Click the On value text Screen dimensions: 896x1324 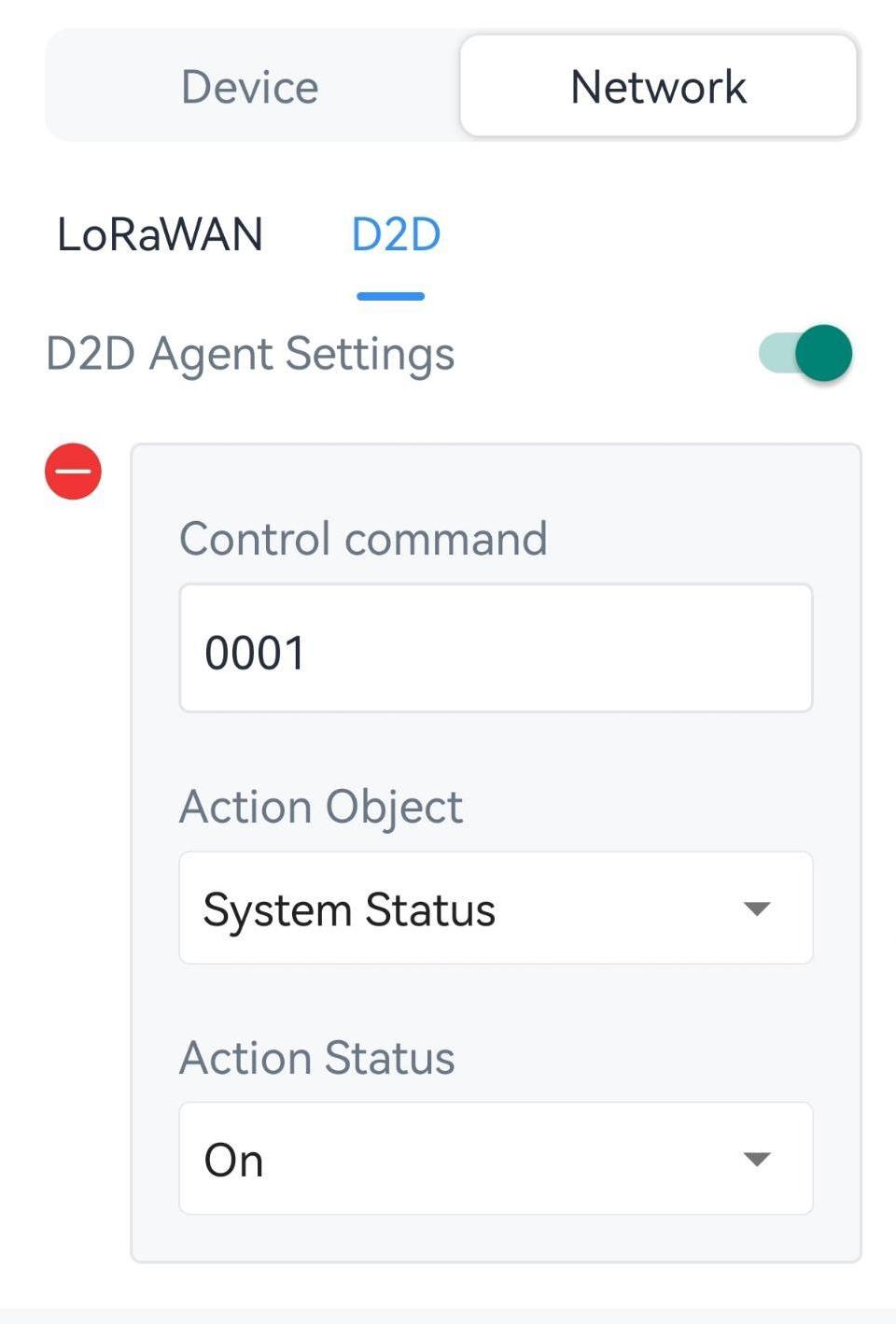[233, 1161]
